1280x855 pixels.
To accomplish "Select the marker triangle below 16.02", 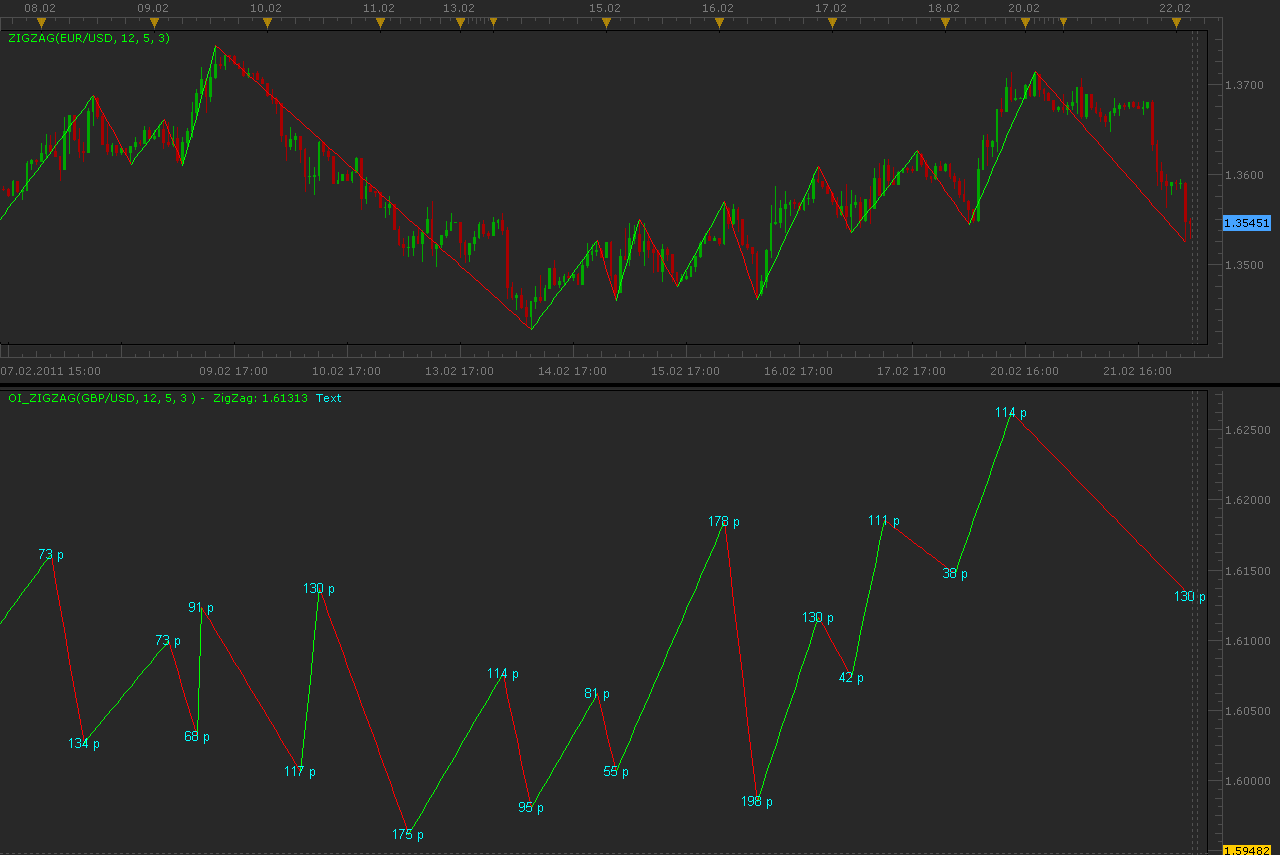I will pyautogui.click(x=719, y=22).
